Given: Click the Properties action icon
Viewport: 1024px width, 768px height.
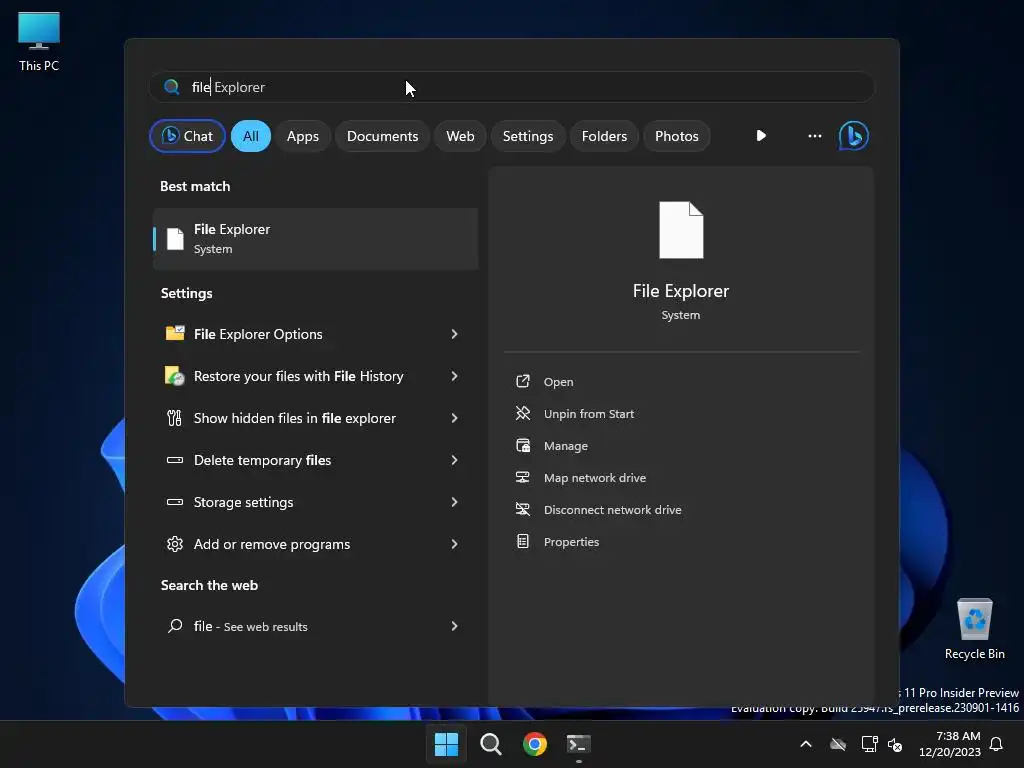Looking at the screenshot, I should pos(522,541).
